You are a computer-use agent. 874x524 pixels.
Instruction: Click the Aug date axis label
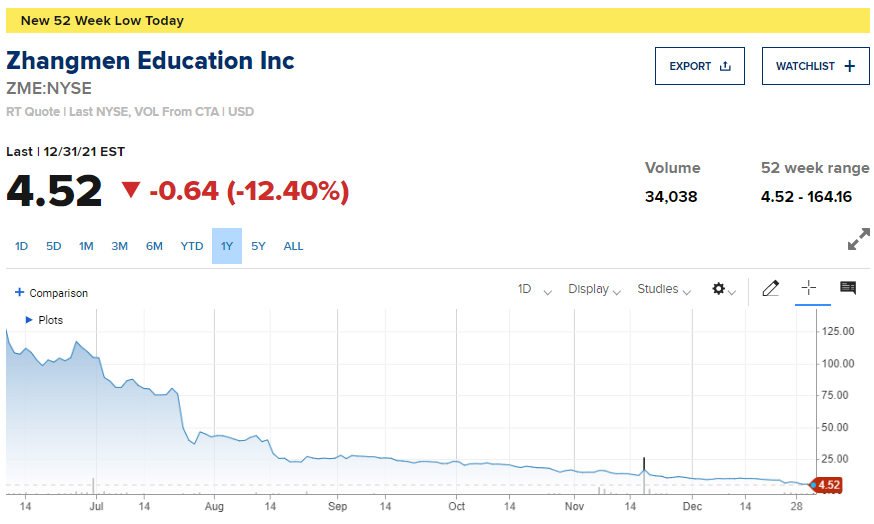click(214, 506)
